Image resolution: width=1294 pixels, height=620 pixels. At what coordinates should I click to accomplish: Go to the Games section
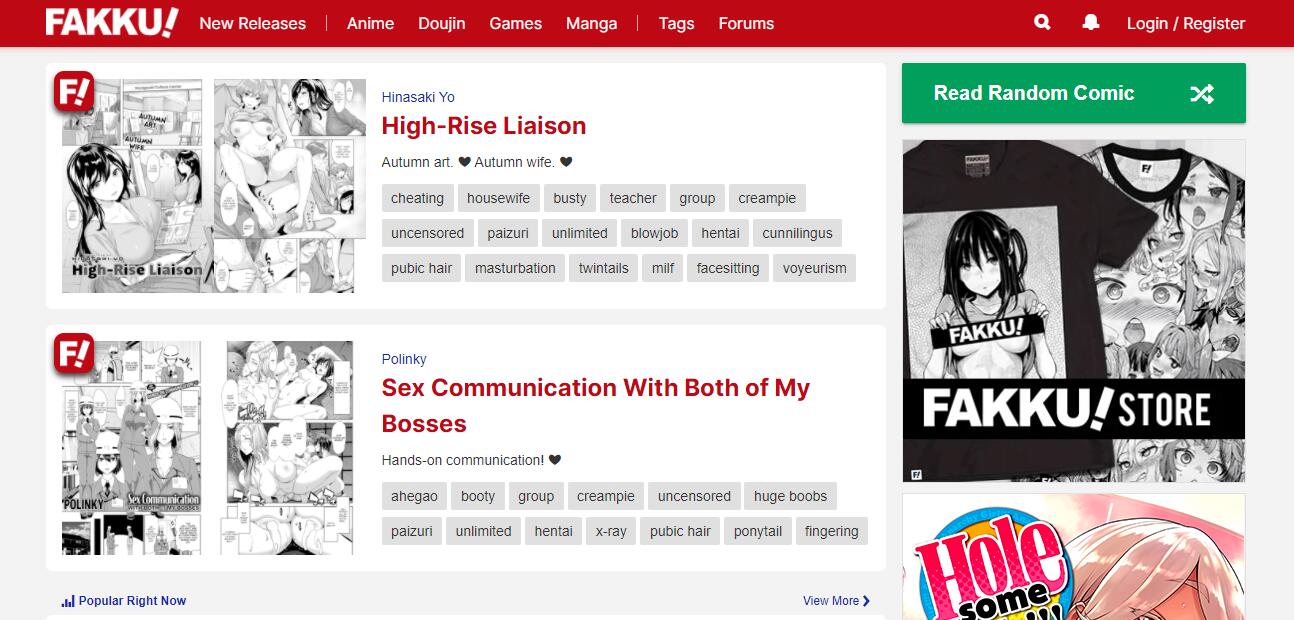(x=516, y=23)
